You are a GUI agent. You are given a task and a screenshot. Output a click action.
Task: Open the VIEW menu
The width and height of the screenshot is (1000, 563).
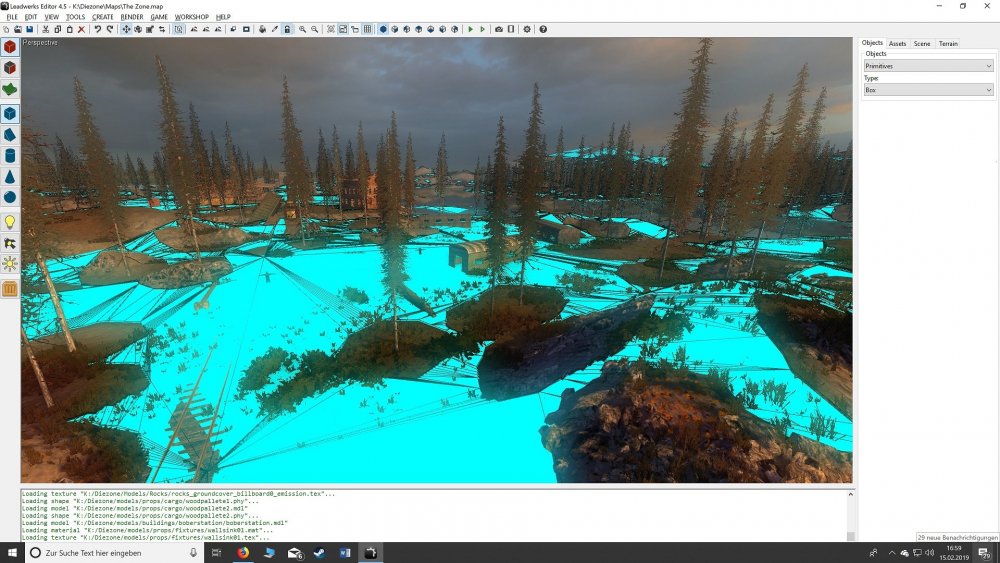tap(52, 17)
